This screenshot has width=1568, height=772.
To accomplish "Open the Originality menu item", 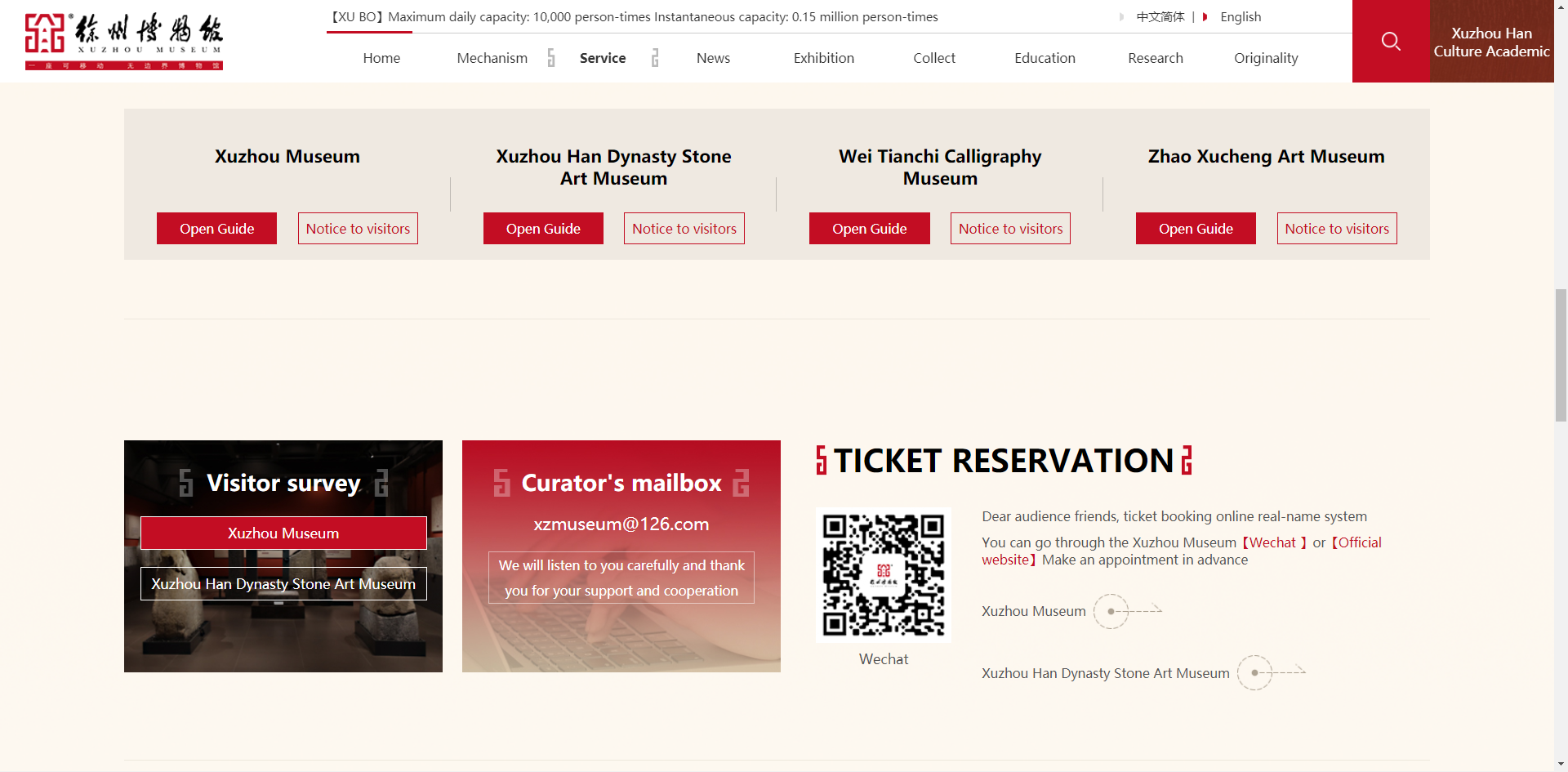I will [x=1266, y=58].
